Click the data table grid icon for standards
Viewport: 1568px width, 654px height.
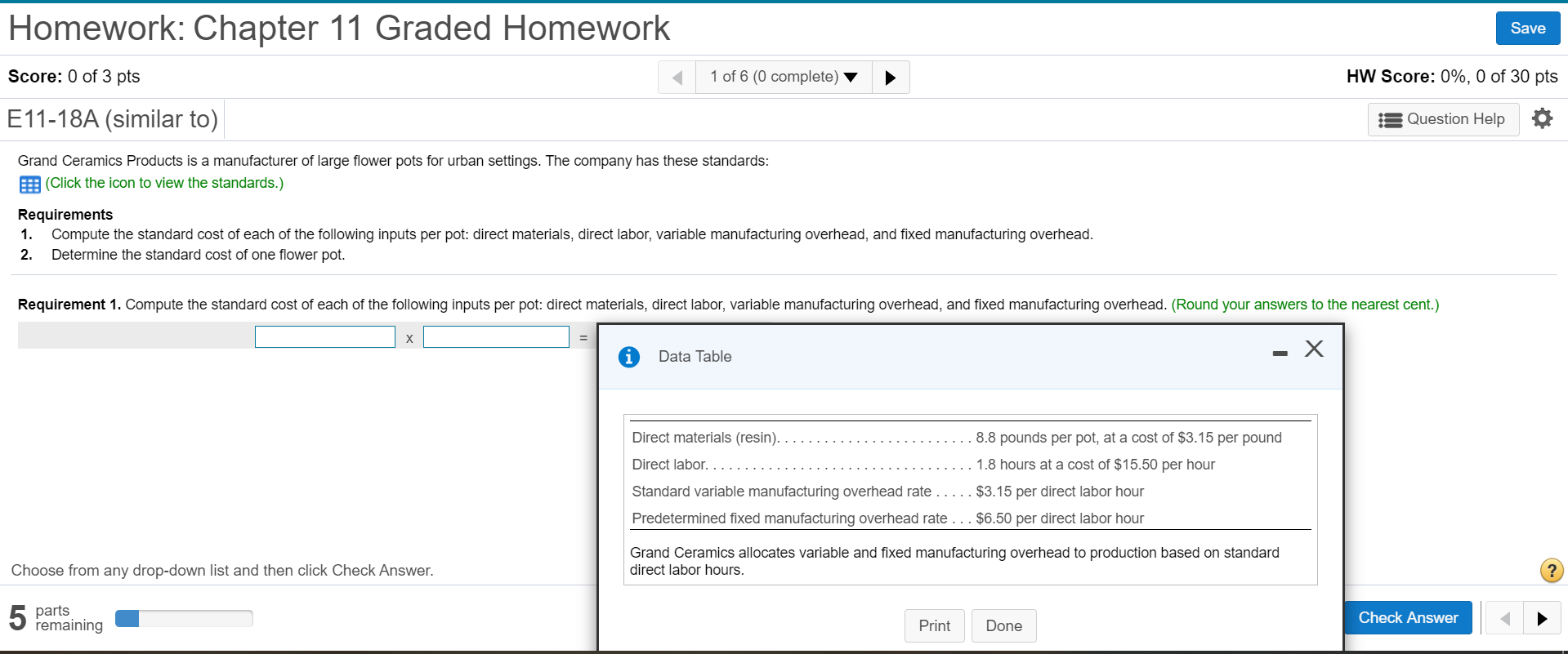pos(29,185)
